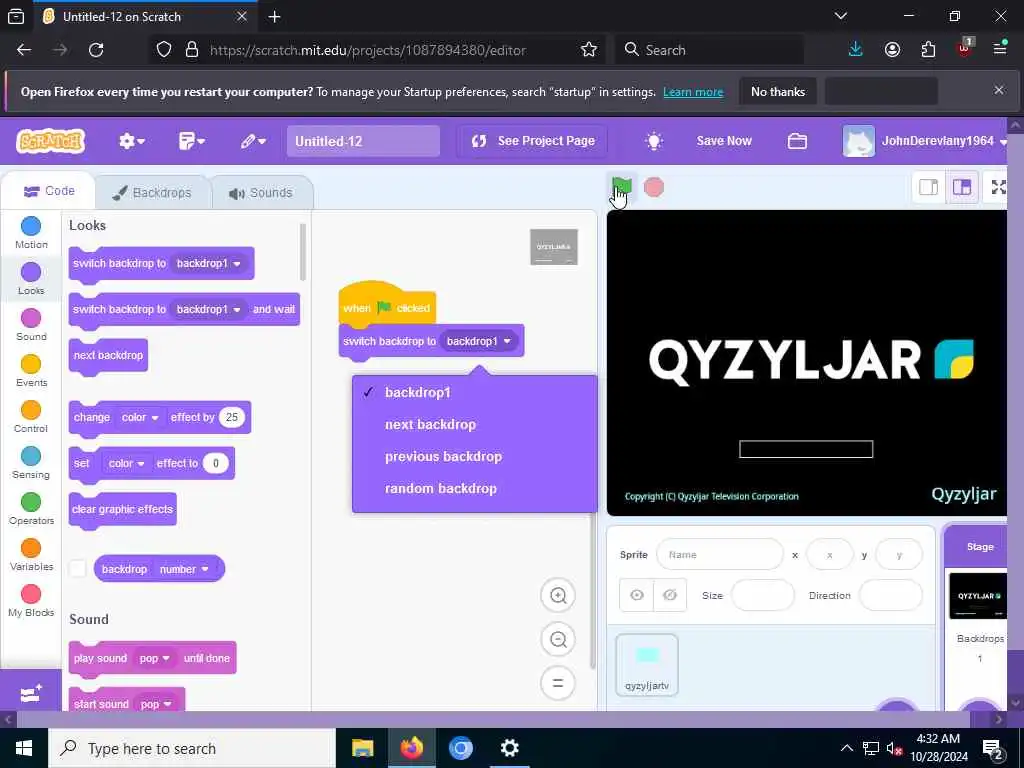1024x768 pixels.
Task: Hide sprite using crossed-eye icon
Action: click(x=669, y=595)
